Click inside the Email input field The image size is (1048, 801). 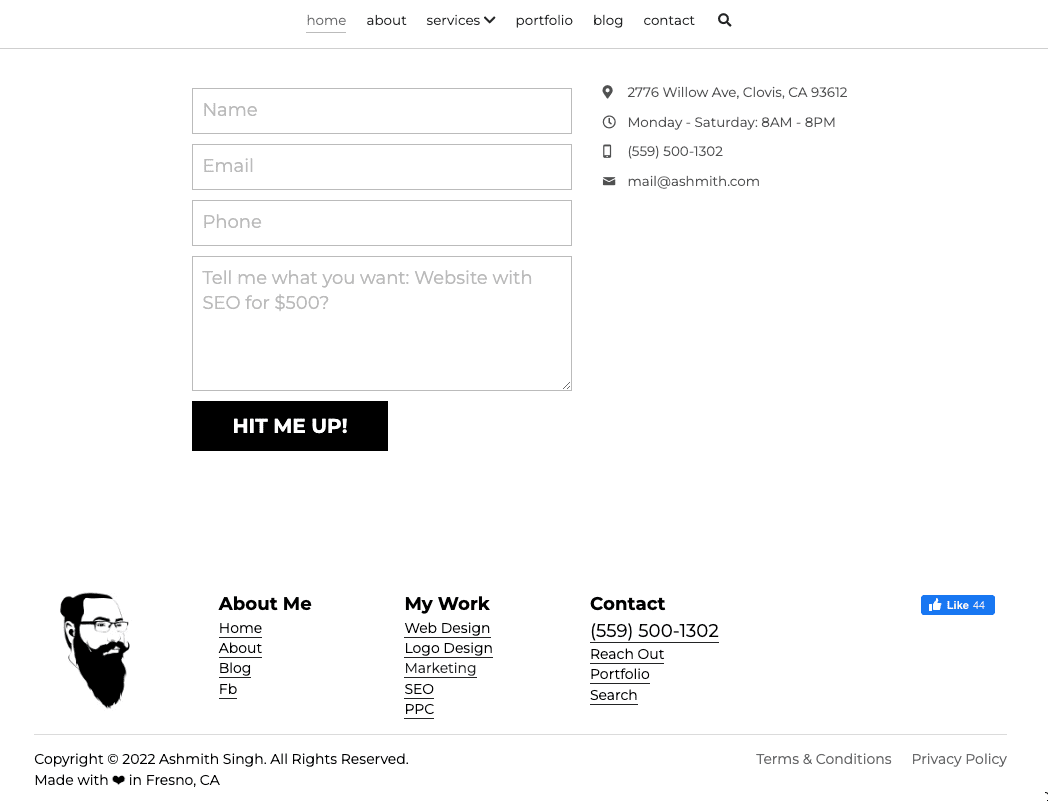tap(381, 167)
